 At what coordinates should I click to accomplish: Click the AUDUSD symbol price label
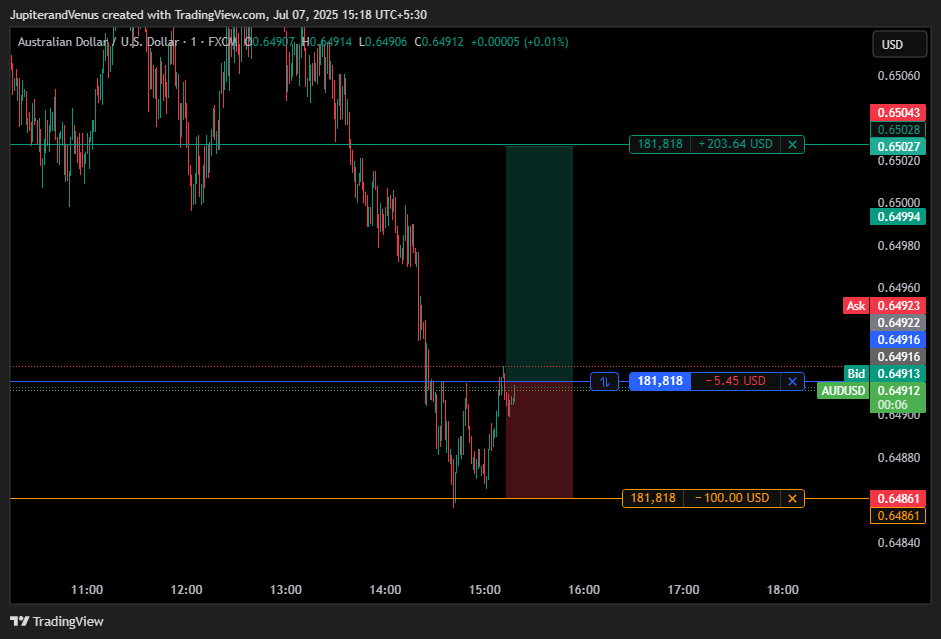(x=843, y=391)
